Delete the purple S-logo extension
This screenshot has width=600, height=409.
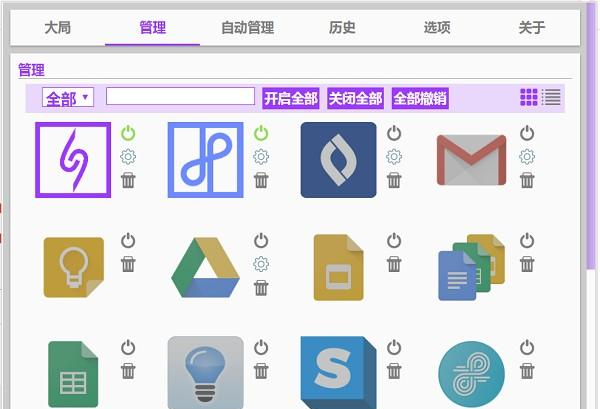[128, 180]
